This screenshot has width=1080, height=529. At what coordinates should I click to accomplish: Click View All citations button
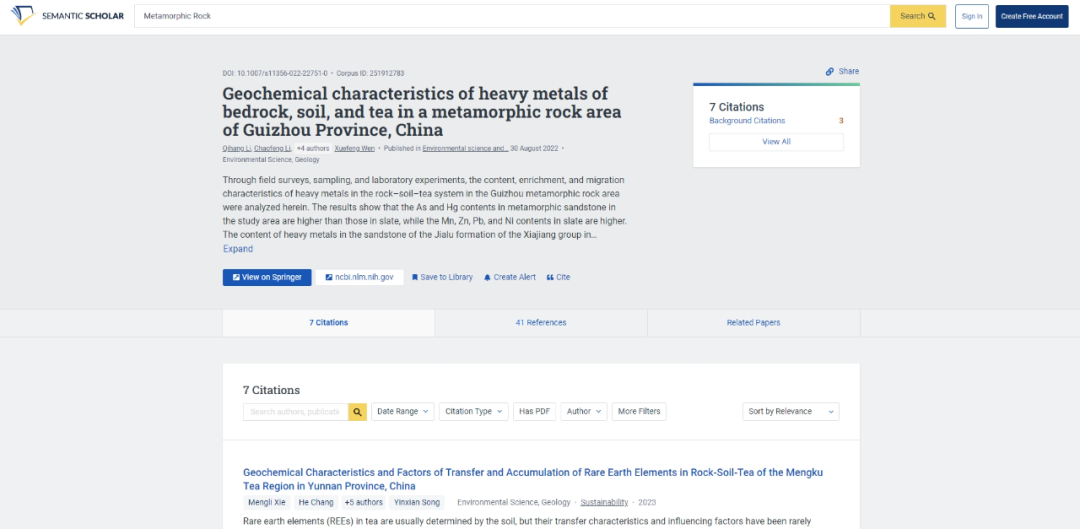point(776,142)
